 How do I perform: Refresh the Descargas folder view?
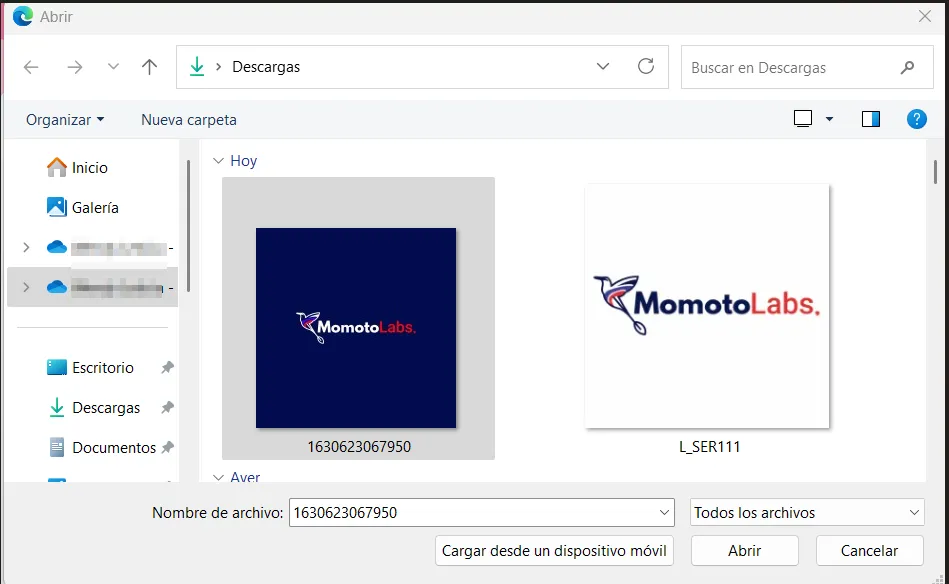[x=648, y=66]
